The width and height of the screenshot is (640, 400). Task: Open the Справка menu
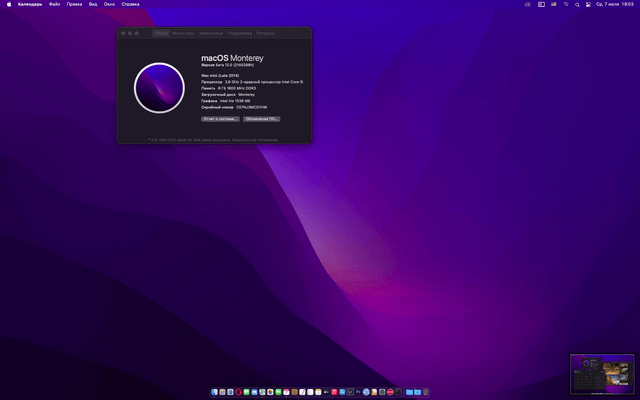[130, 4]
